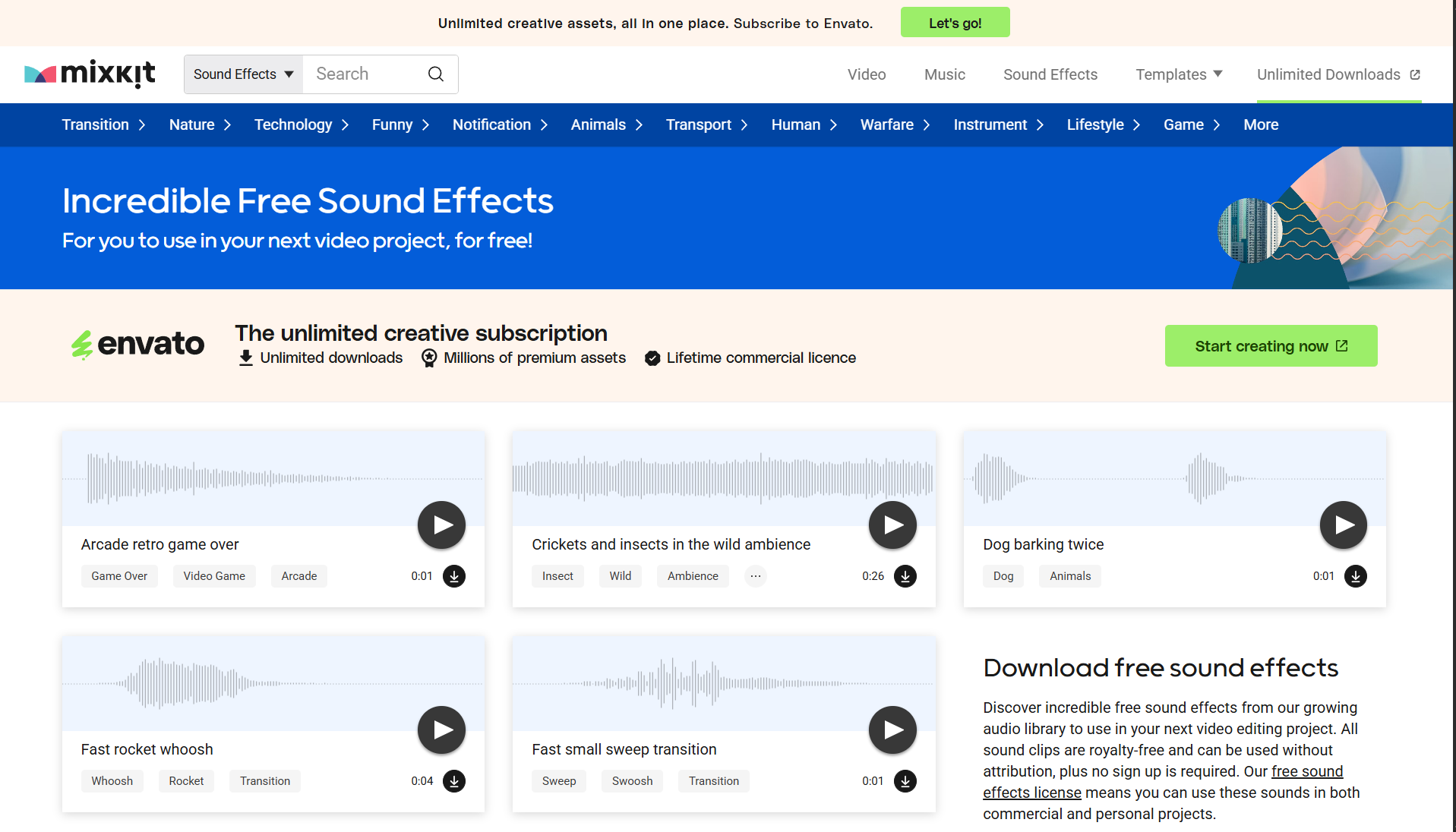
Task: Click the search magnifier icon
Action: (436, 74)
